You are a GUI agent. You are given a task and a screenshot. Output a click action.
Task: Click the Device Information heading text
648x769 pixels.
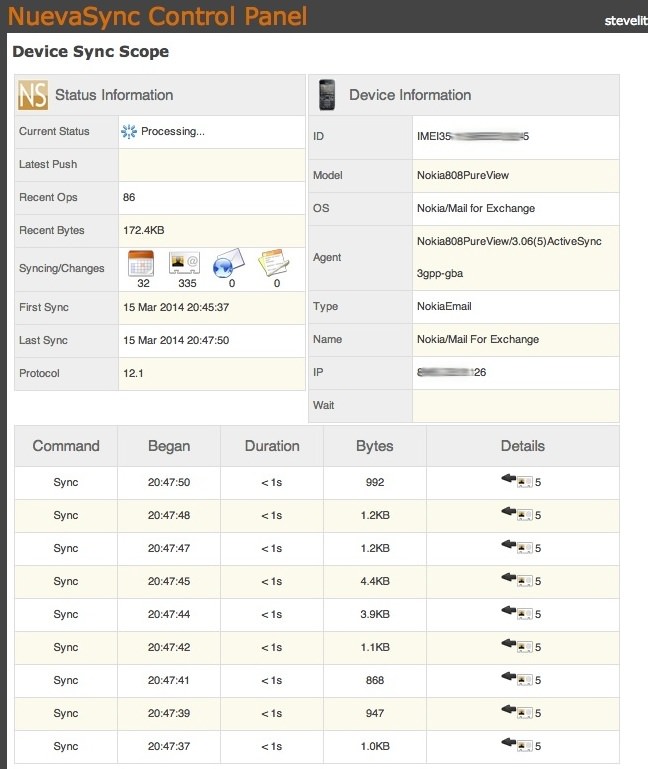[x=410, y=95]
